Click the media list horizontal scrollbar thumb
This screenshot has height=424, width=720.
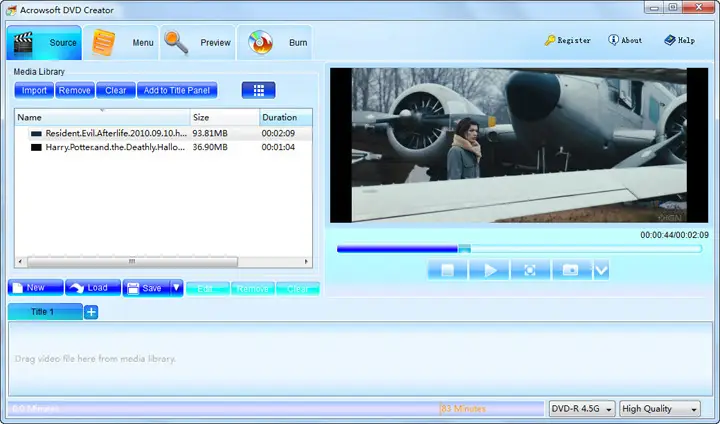pos(132,262)
